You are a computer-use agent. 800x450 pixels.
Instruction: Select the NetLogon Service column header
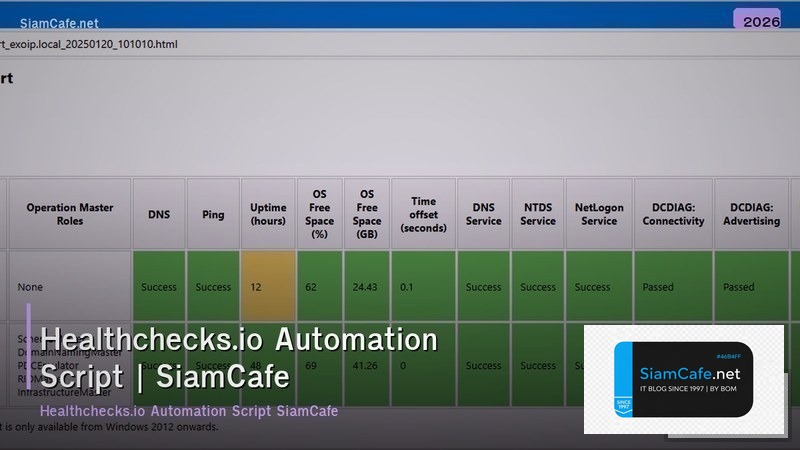tap(599, 214)
